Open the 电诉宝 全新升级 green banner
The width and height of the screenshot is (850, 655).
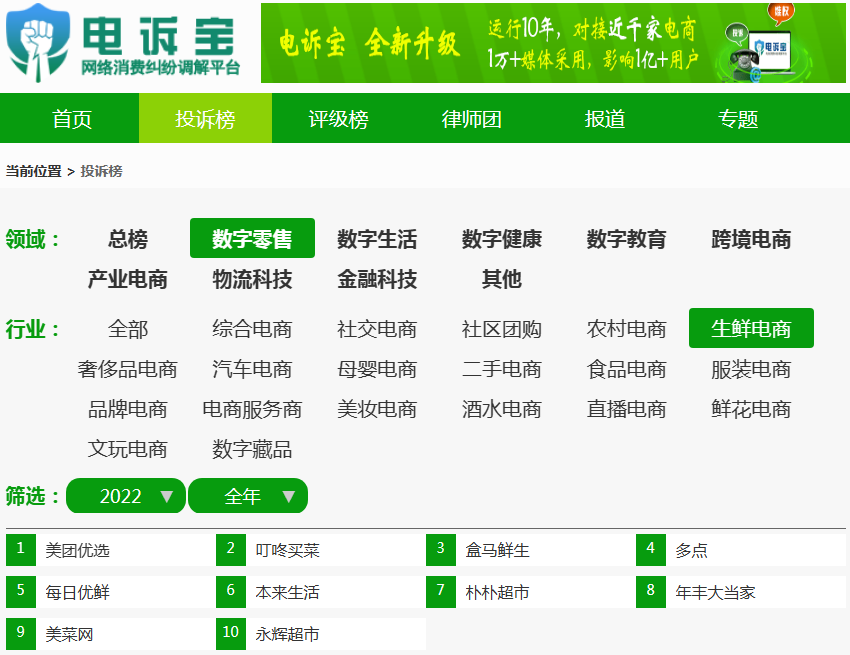coord(553,43)
